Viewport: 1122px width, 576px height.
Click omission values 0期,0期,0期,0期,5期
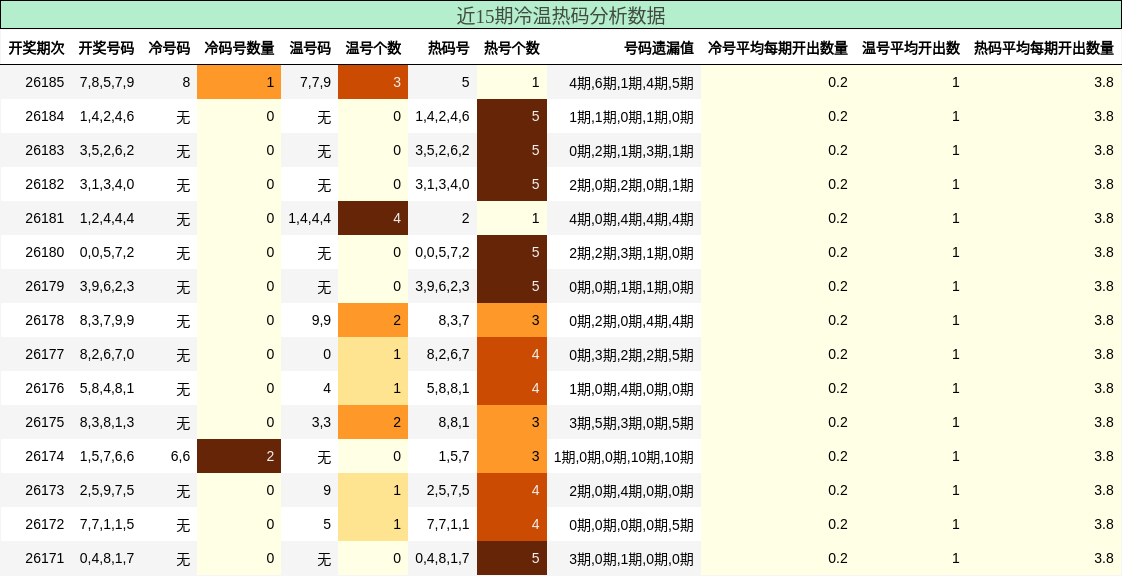pos(631,524)
